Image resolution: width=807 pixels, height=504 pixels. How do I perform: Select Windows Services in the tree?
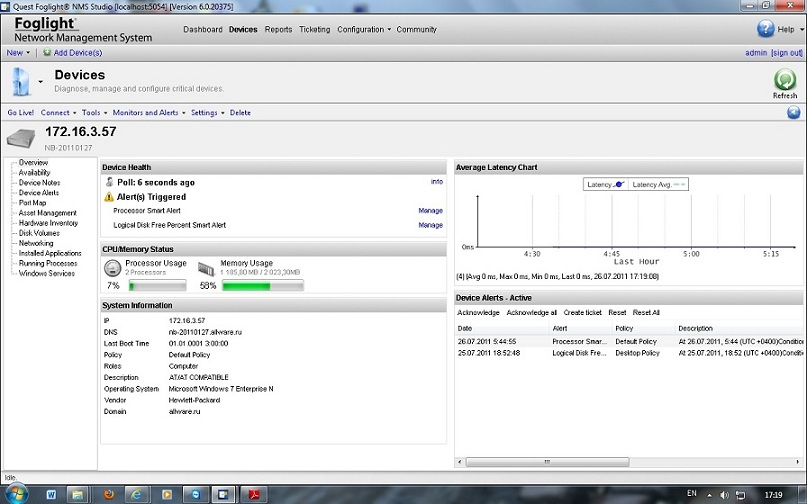click(x=47, y=273)
